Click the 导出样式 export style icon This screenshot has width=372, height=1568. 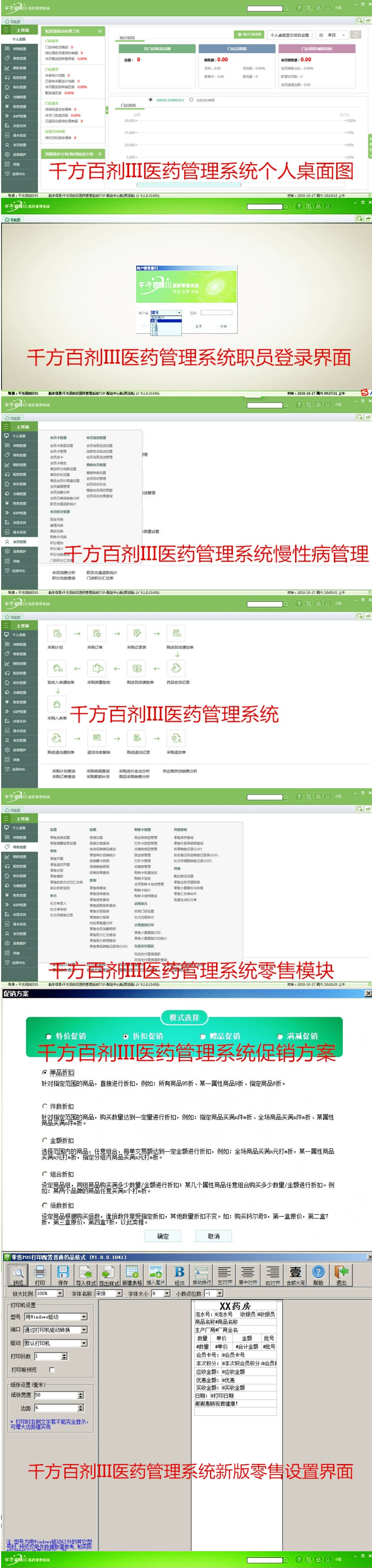coord(109,1274)
